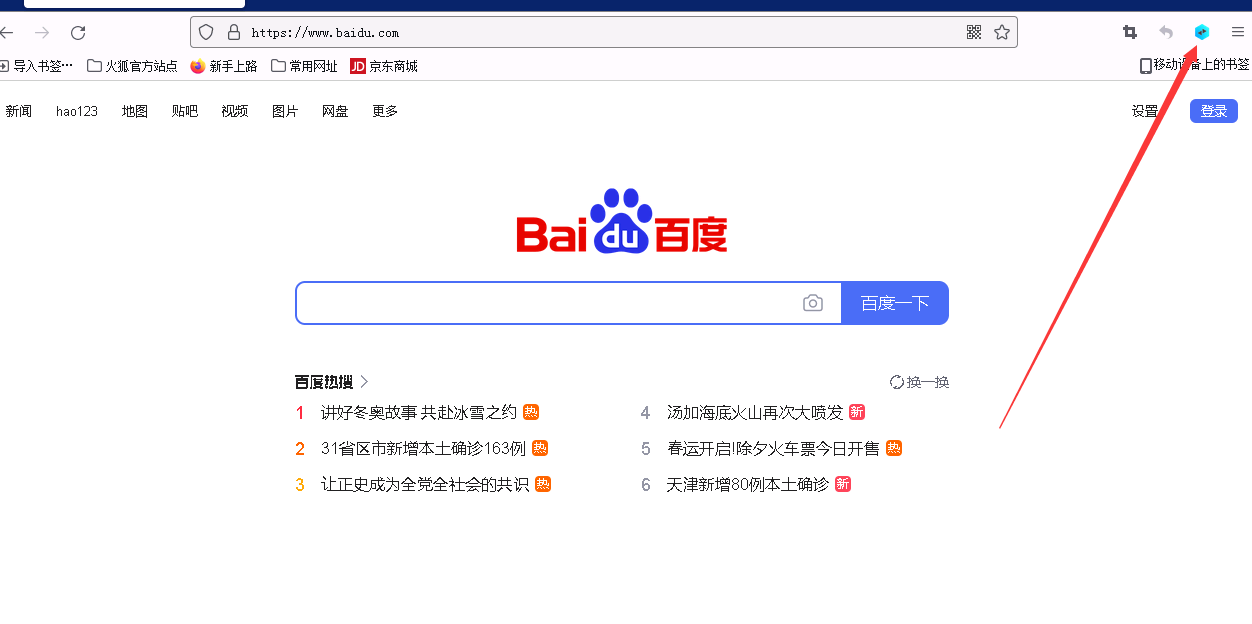Click the 热 badge beside 讲好冬奥故事
This screenshot has width=1252, height=624.
tap(531, 412)
